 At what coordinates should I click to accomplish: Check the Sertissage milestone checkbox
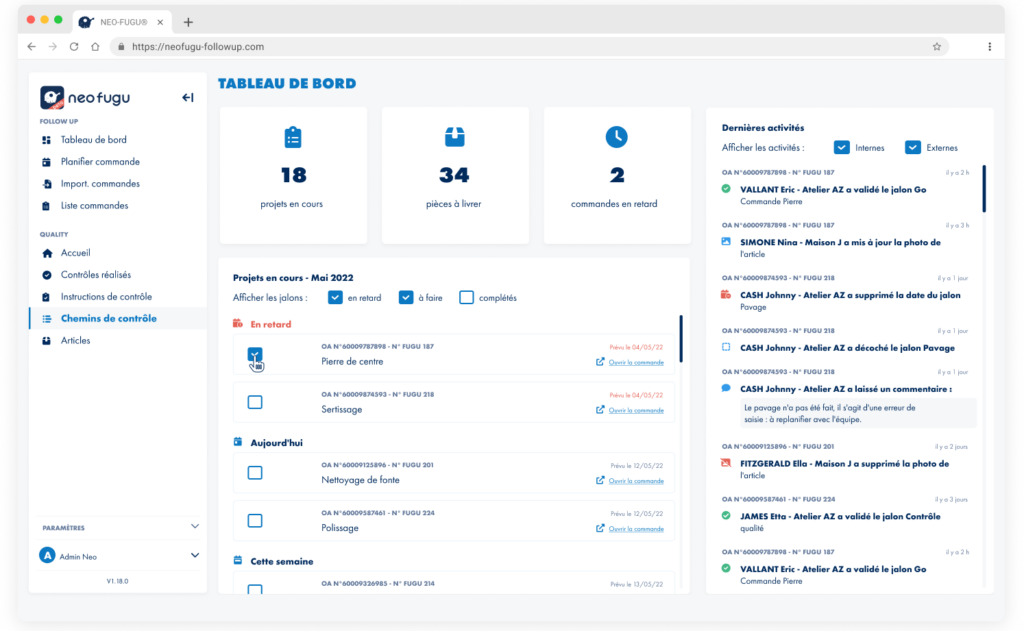point(255,402)
